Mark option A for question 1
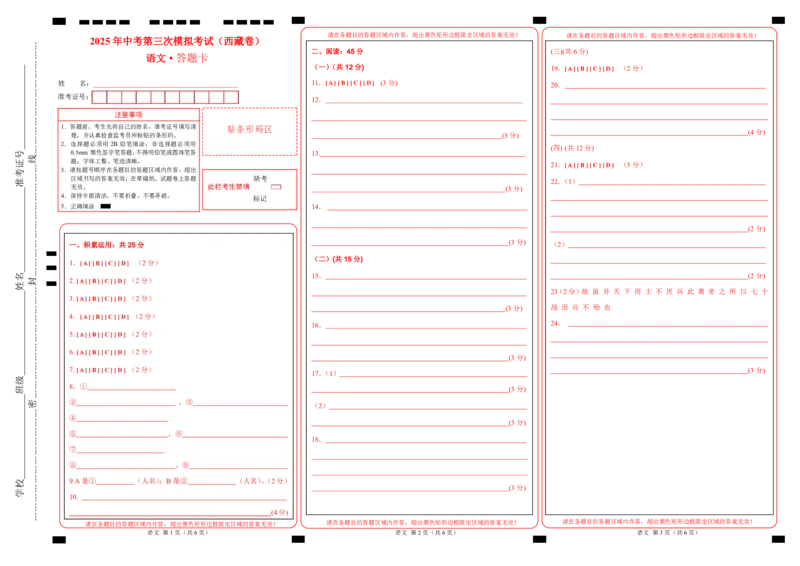The image size is (800, 566). 85,263
